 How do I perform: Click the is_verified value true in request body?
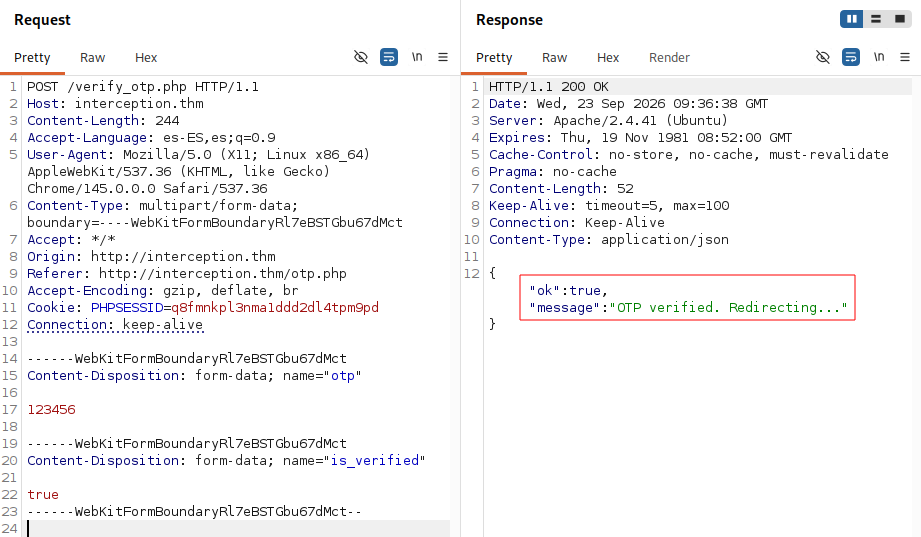pos(43,495)
